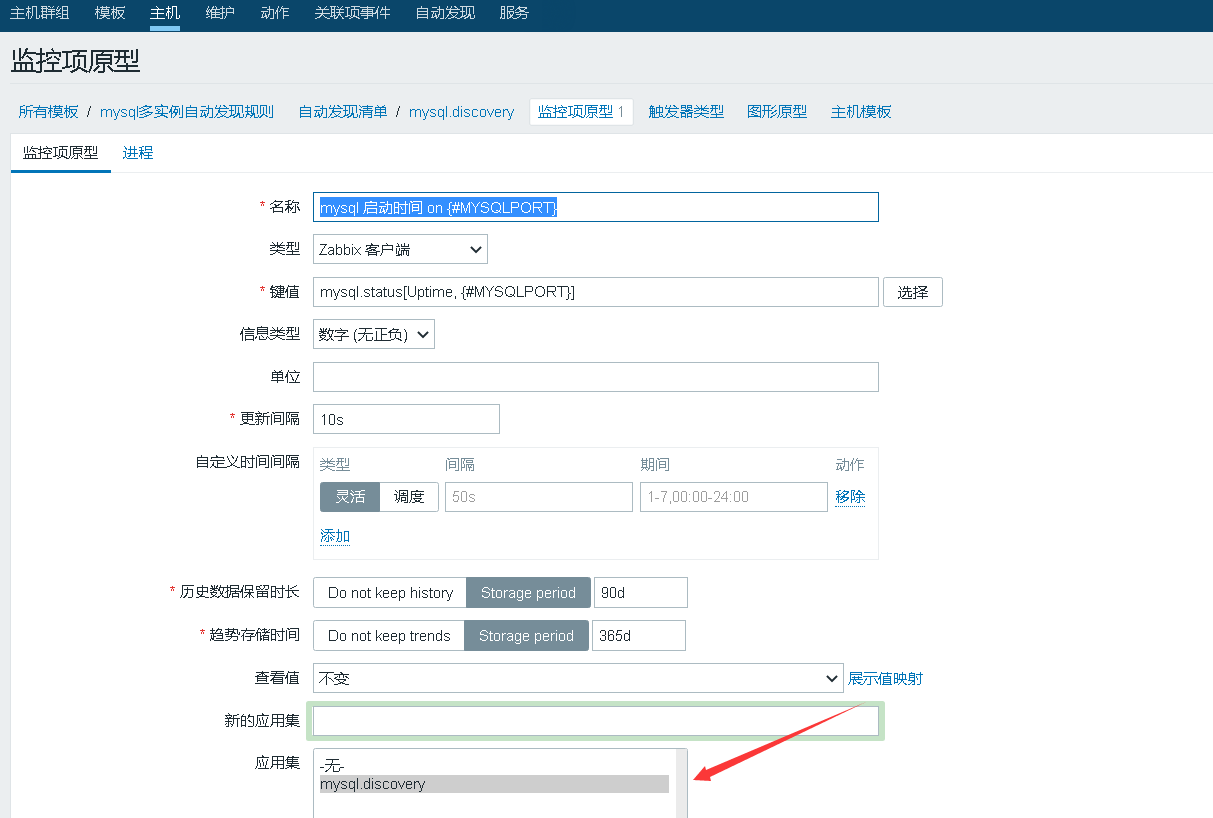Click the 新的应用集 input field
This screenshot has height=818, width=1213.
click(596, 720)
